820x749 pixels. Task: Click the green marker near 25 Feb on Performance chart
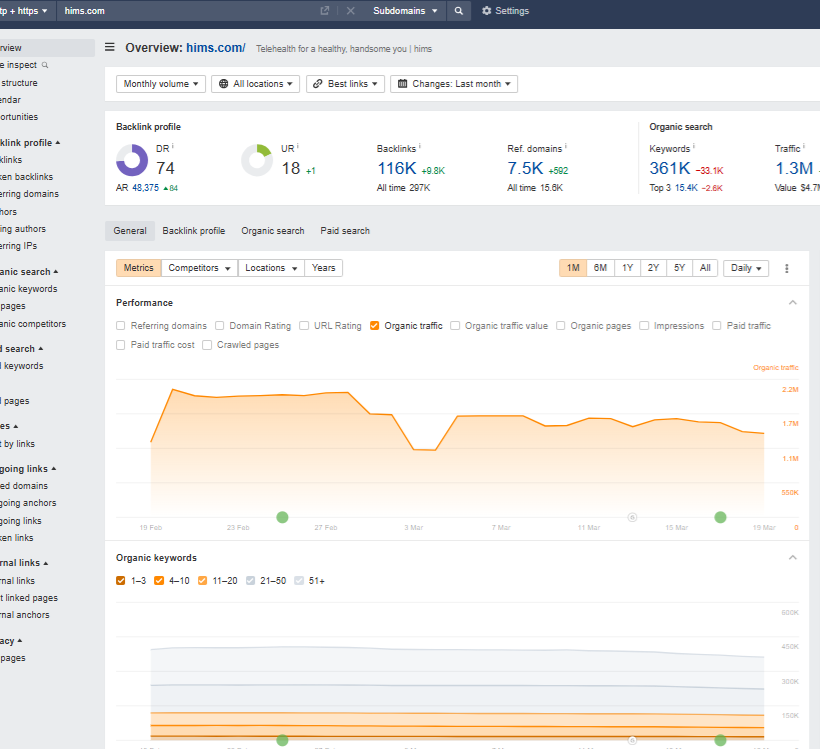pos(282,517)
